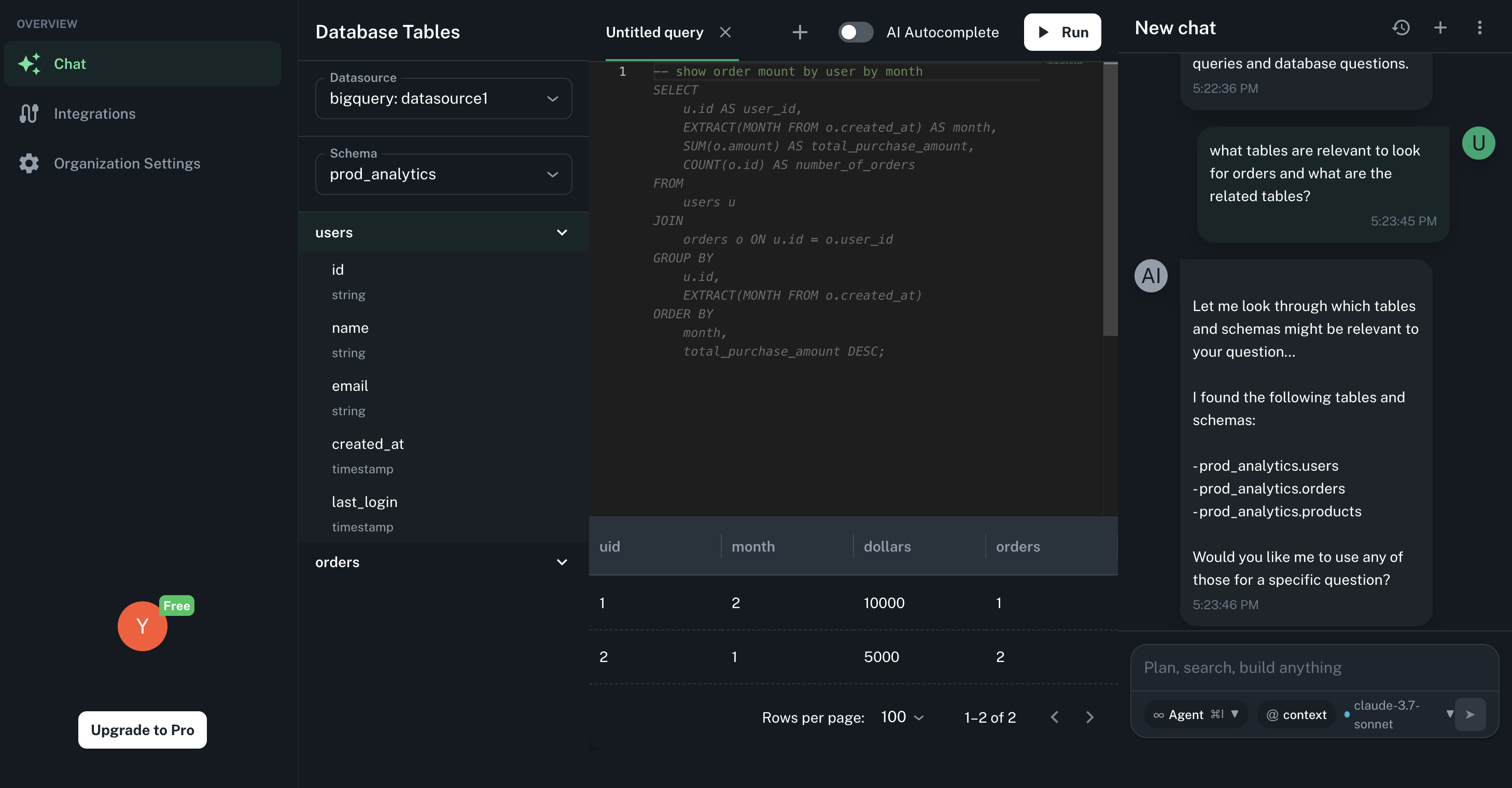This screenshot has width=1512, height=788.
Task: Add a new query tab
Action: pyautogui.click(x=800, y=32)
